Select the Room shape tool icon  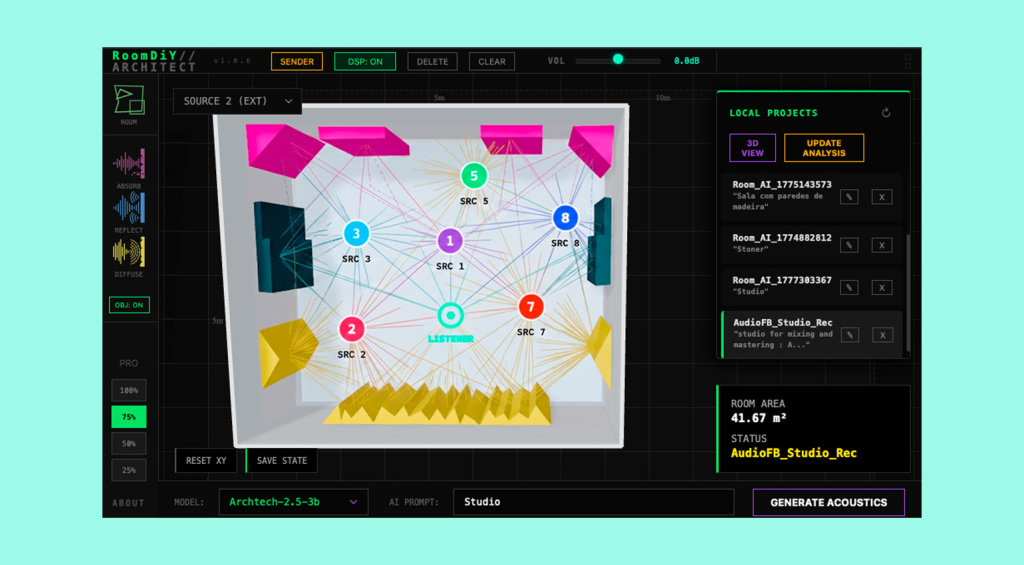click(x=129, y=100)
